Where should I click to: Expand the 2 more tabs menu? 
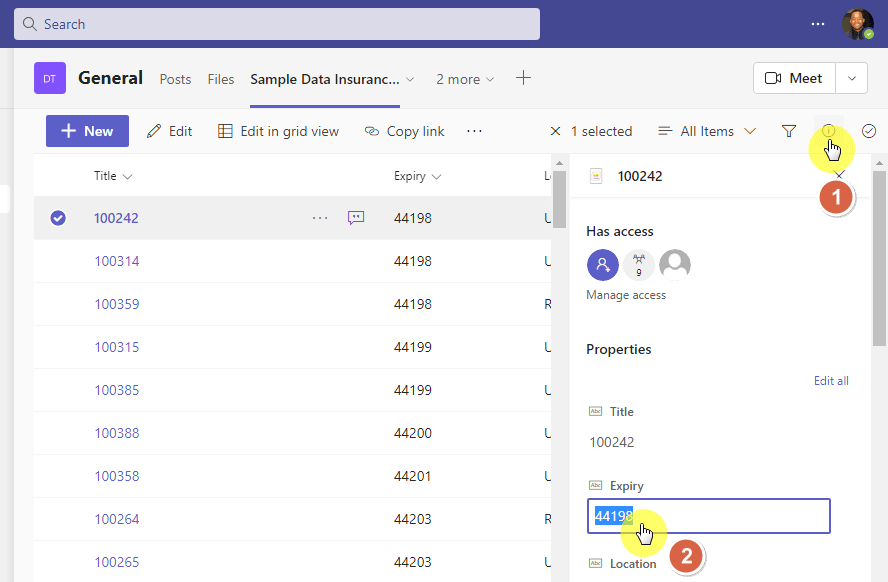click(465, 79)
